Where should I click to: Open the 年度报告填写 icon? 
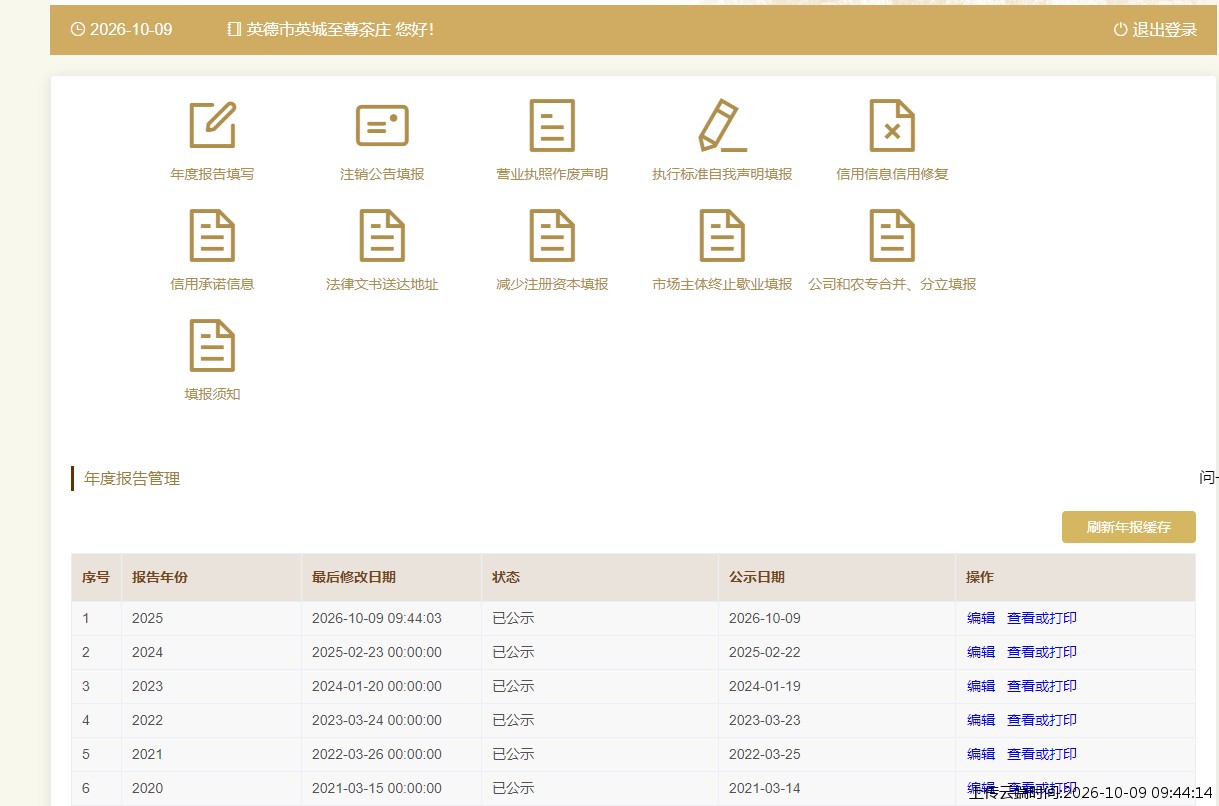pyautogui.click(x=212, y=125)
